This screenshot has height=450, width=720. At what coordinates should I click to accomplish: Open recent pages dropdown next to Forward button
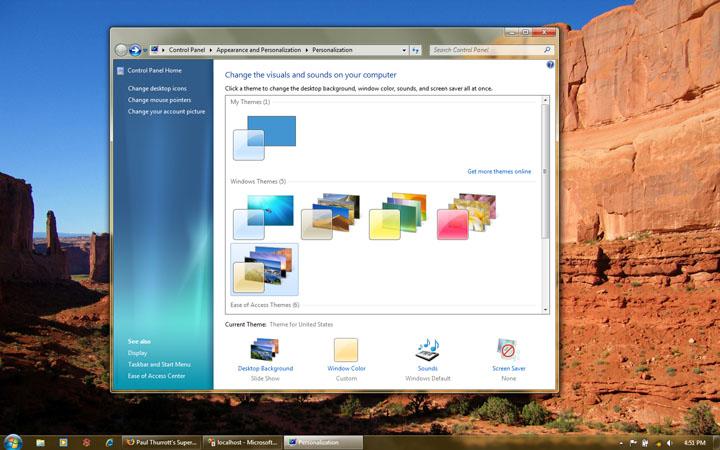[x=145, y=51]
